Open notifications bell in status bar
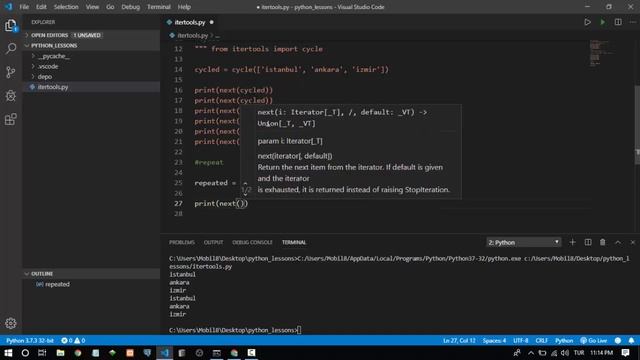 click(631, 340)
